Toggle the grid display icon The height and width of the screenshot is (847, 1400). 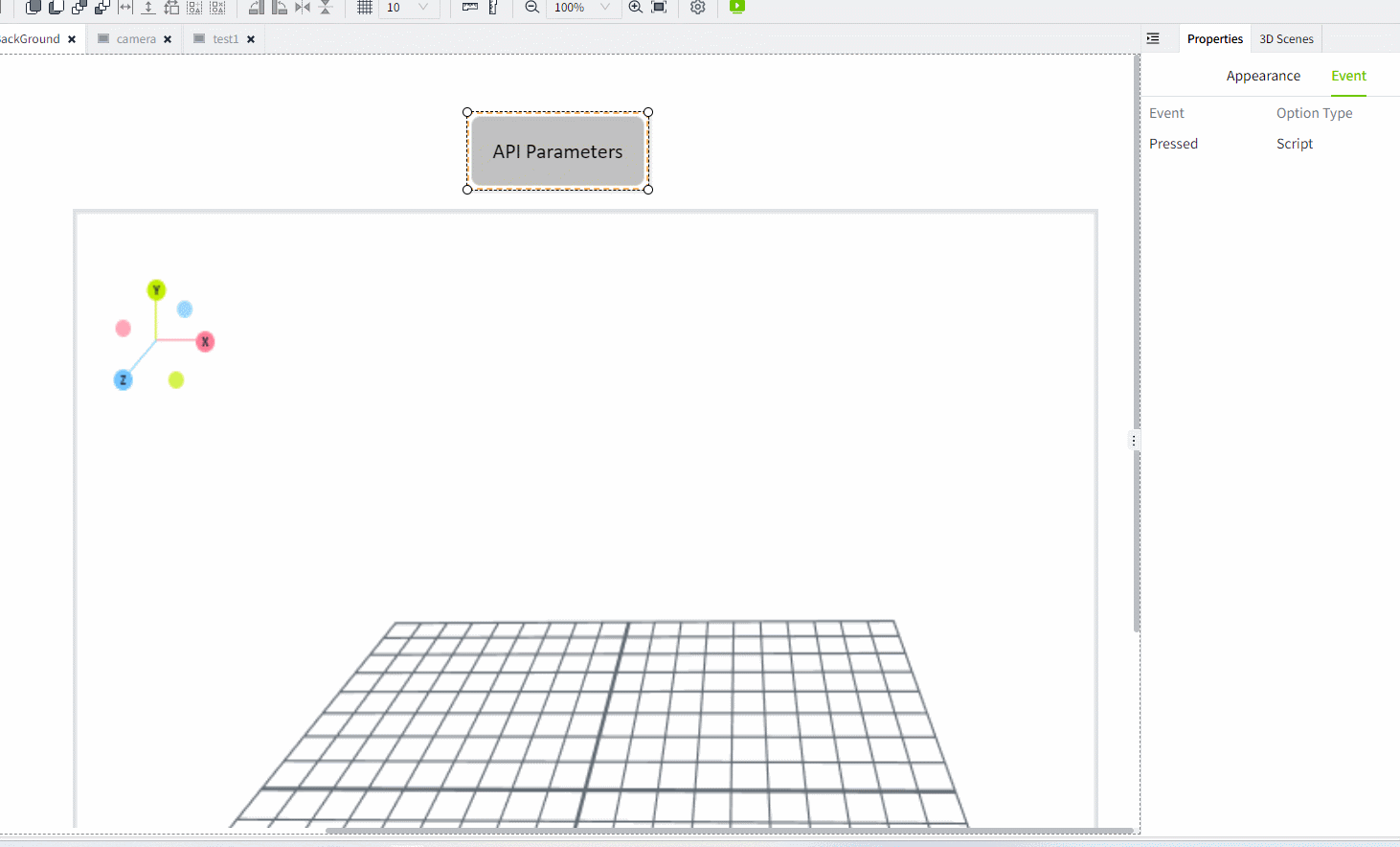pyautogui.click(x=364, y=8)
